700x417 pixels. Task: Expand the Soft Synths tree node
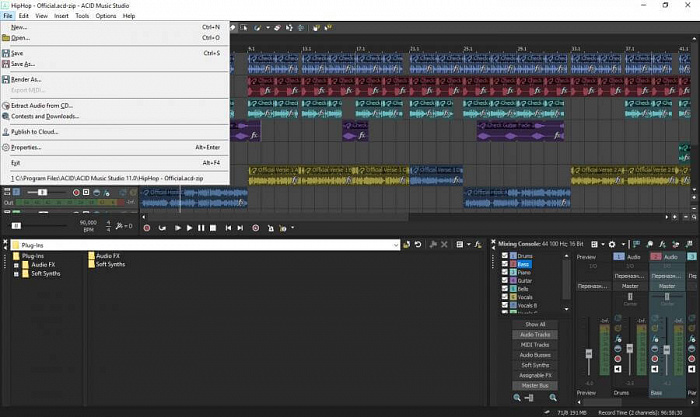(x=16, y=273)
